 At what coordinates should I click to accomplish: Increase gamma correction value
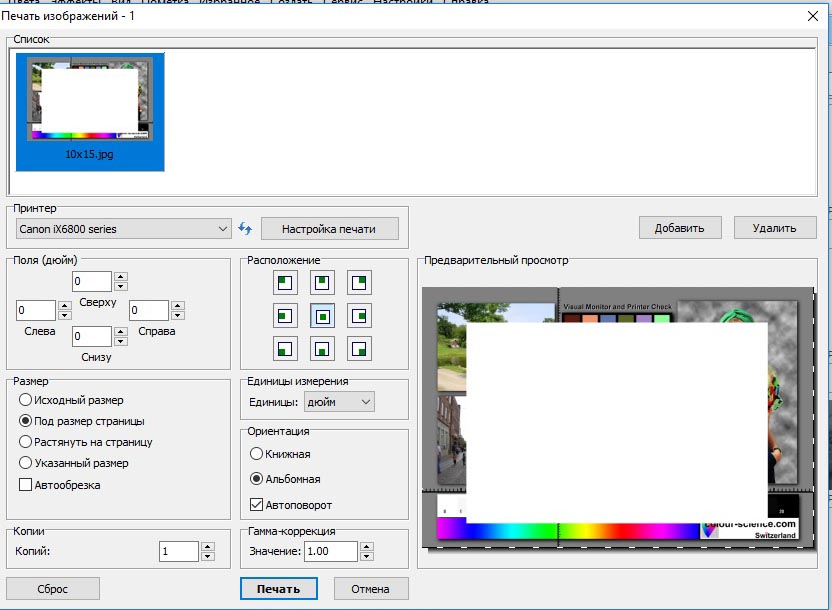click(x=367, y=547)
